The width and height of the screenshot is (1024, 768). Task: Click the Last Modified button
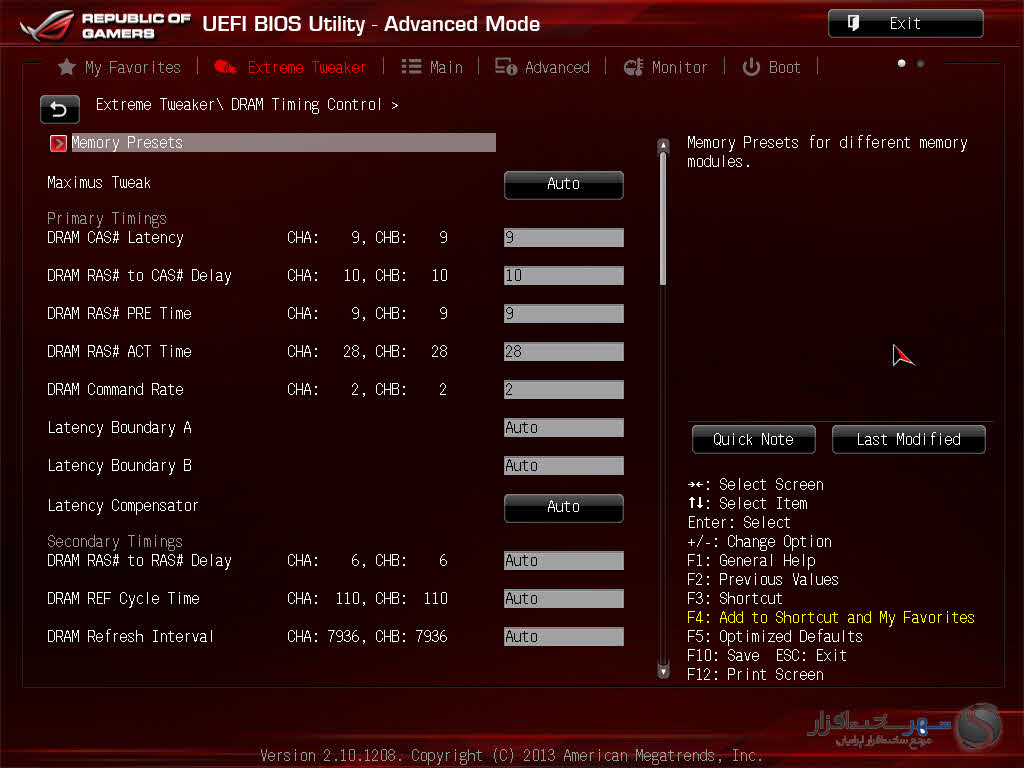(908, 439)
